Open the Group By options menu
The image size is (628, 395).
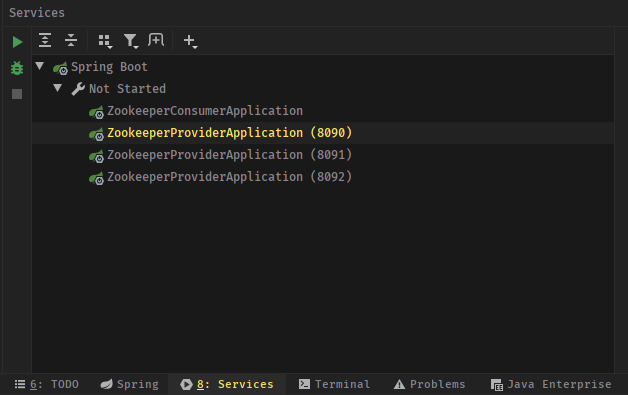tap(105, 41)
